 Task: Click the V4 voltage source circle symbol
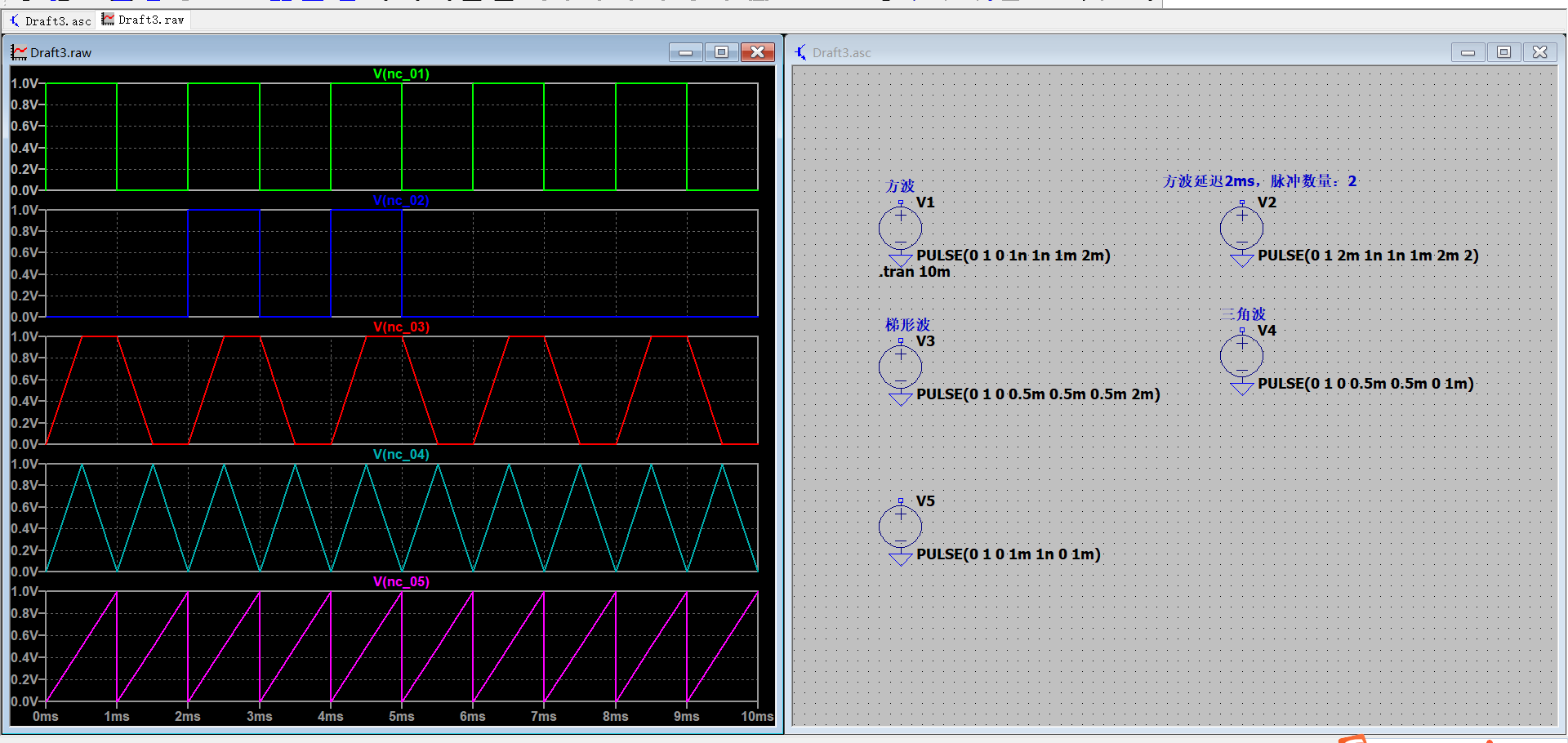pos(1241,356)
